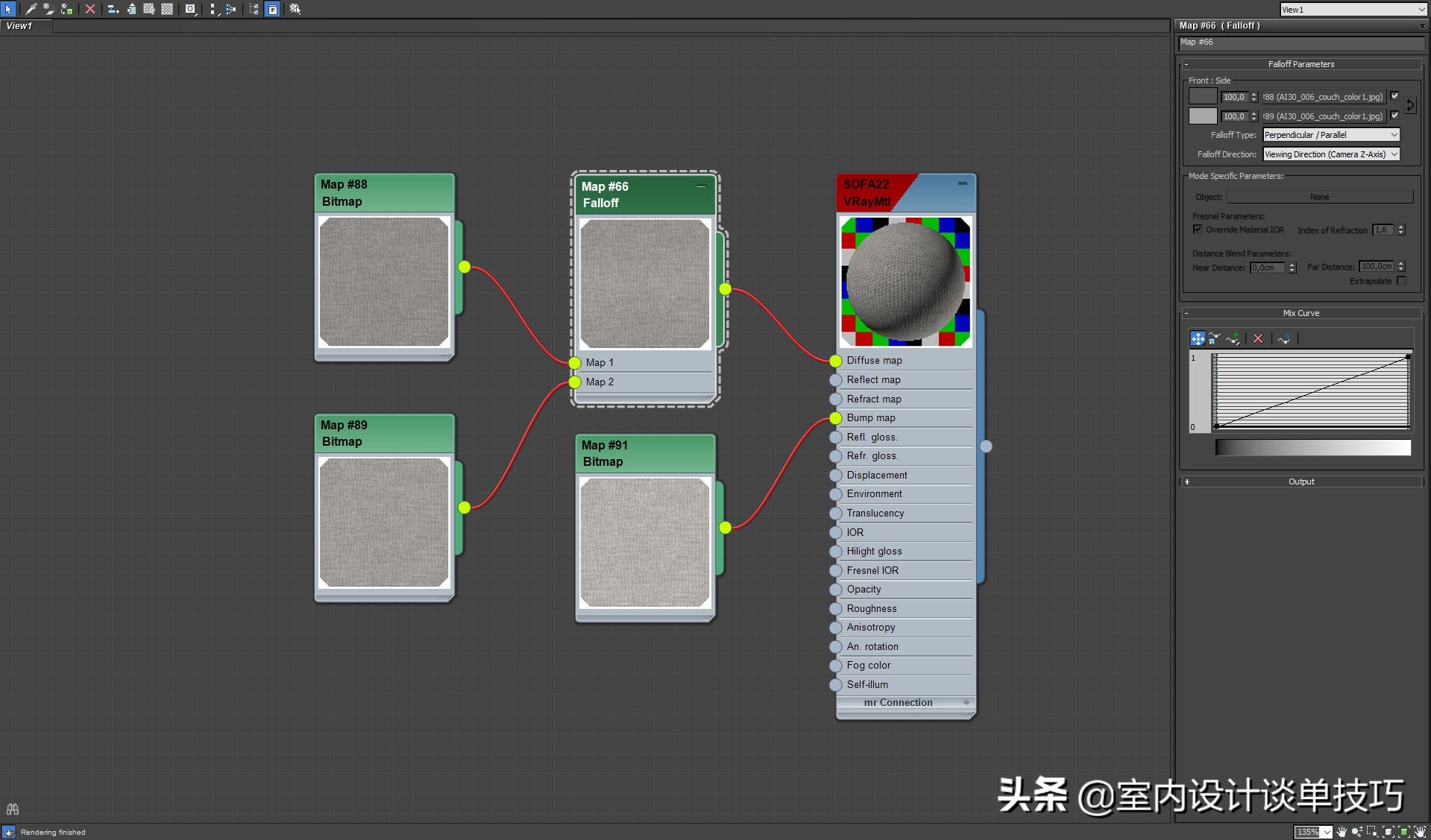Toggle the checkbox beside map #88 couch_color1.jpg
The width and height of the screenshot is (1431, 840).
[x=1394, y=96]
